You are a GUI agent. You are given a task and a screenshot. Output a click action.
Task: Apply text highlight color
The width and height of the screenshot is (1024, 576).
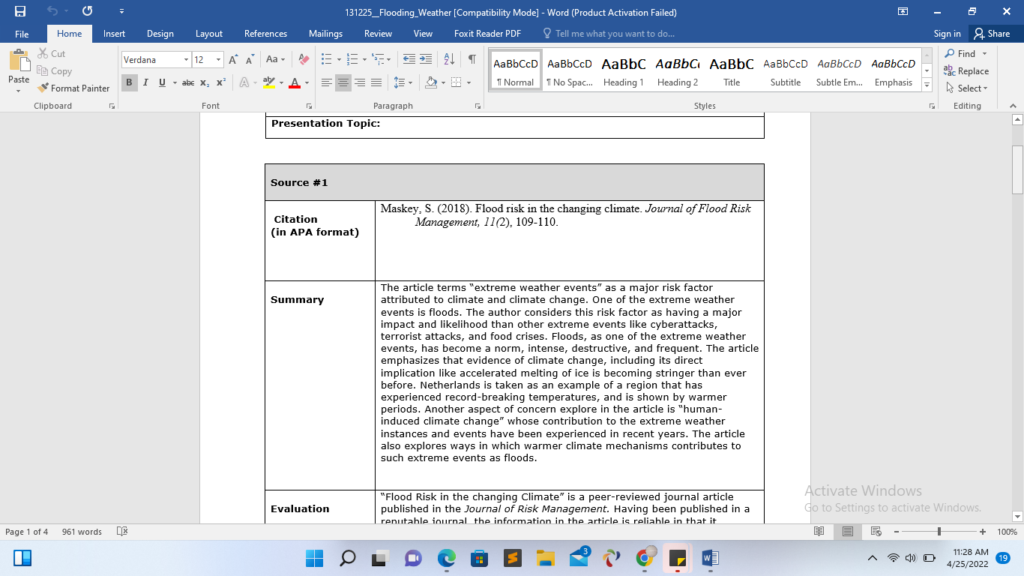pos(271,81)
